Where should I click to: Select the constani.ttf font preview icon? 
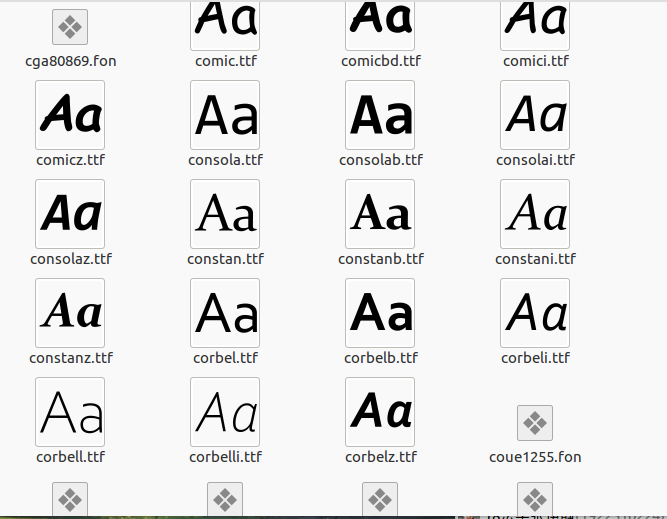tap(535, 214)
